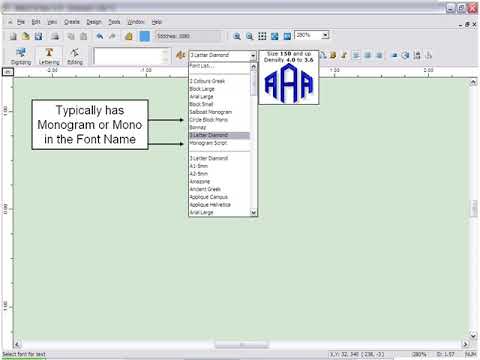
Task: Open the zoom percentage dropdown
Action: (325, 35)
